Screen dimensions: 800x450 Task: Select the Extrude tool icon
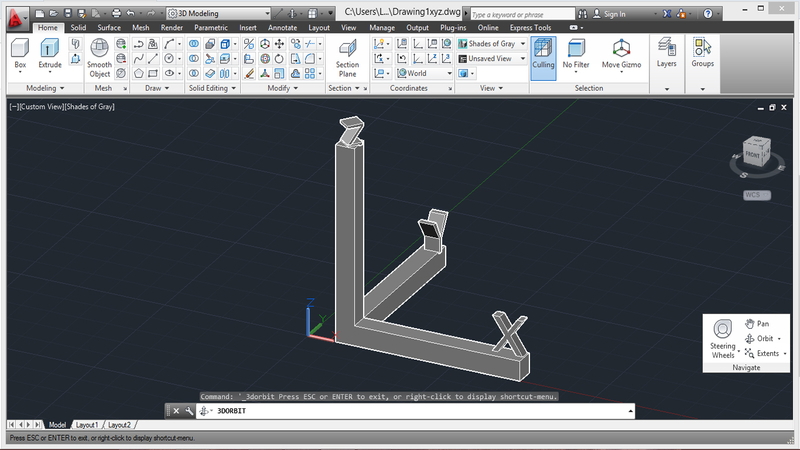point(49,48)
